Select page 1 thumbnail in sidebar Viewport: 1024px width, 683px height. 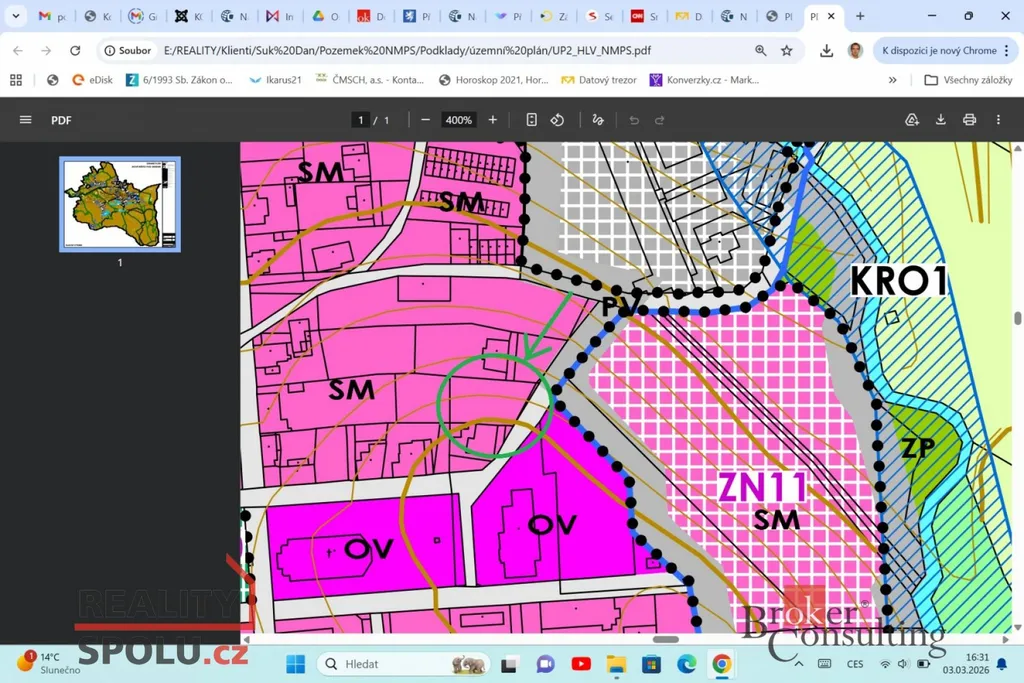tap(120, 204)
